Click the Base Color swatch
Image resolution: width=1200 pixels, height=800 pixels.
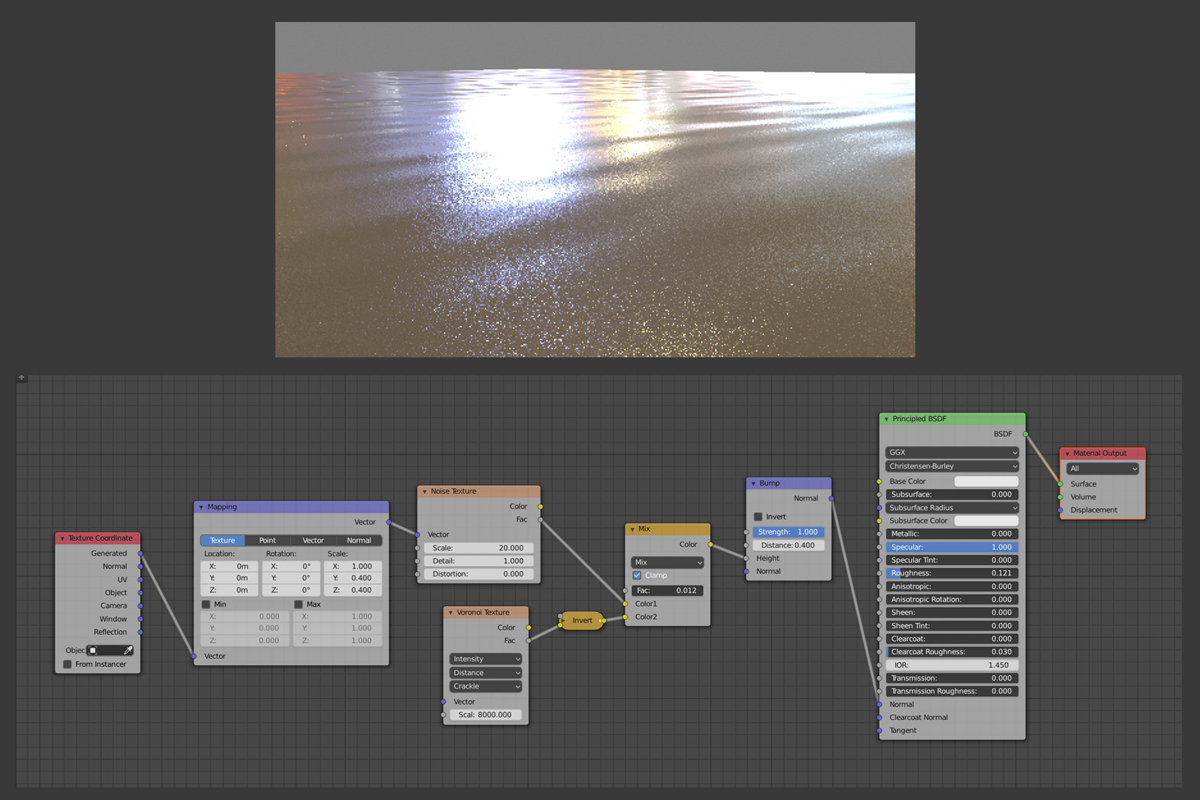[x=986, y=481]
